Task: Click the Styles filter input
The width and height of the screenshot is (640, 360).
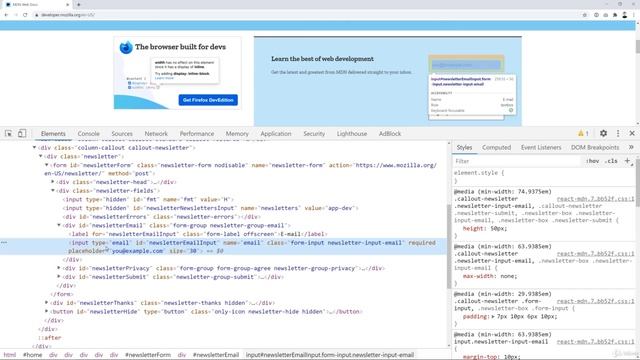Action: (x=516, y=161)
